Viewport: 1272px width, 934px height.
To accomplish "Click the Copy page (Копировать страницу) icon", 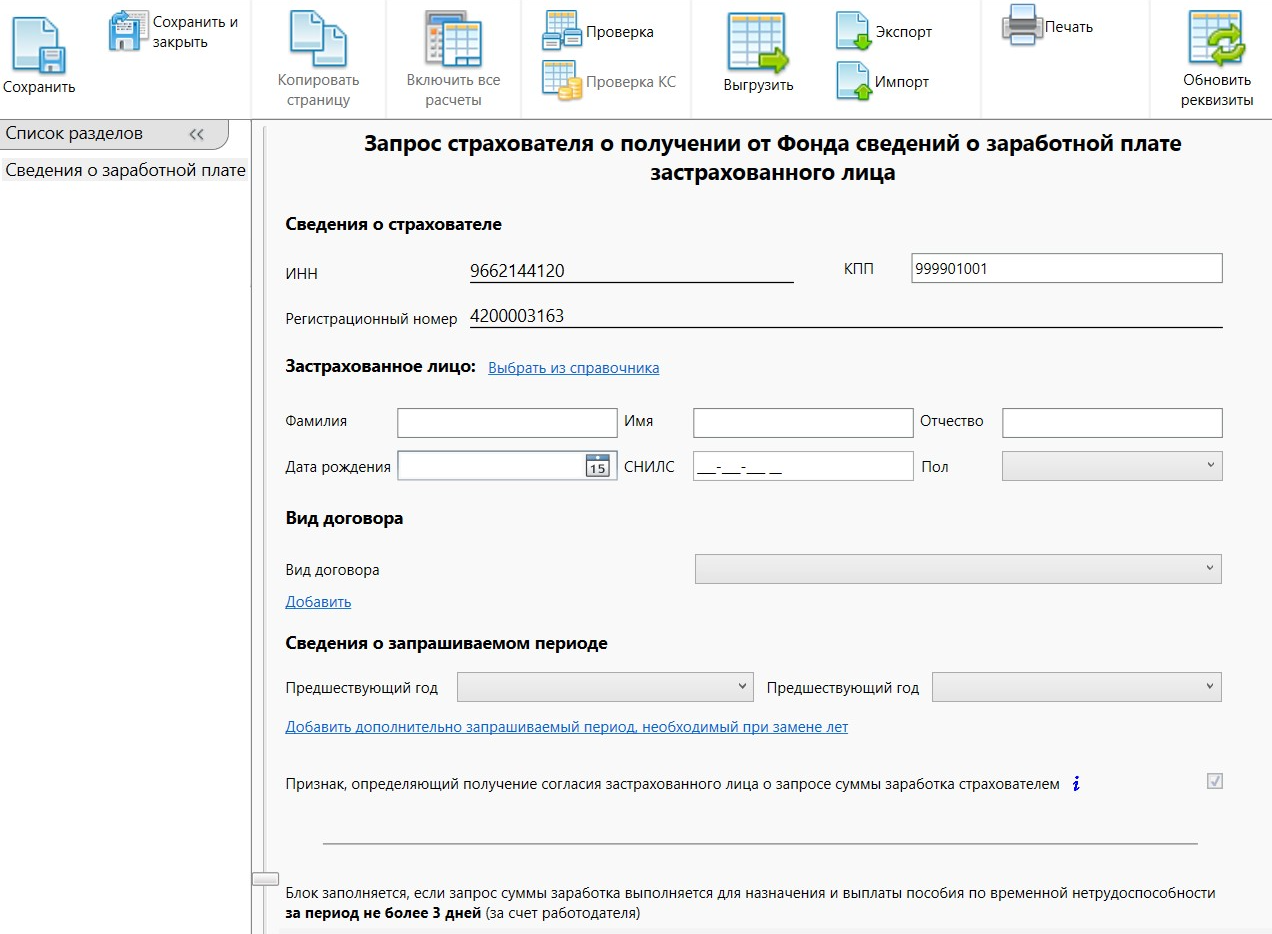I will [x=317, y=40].
